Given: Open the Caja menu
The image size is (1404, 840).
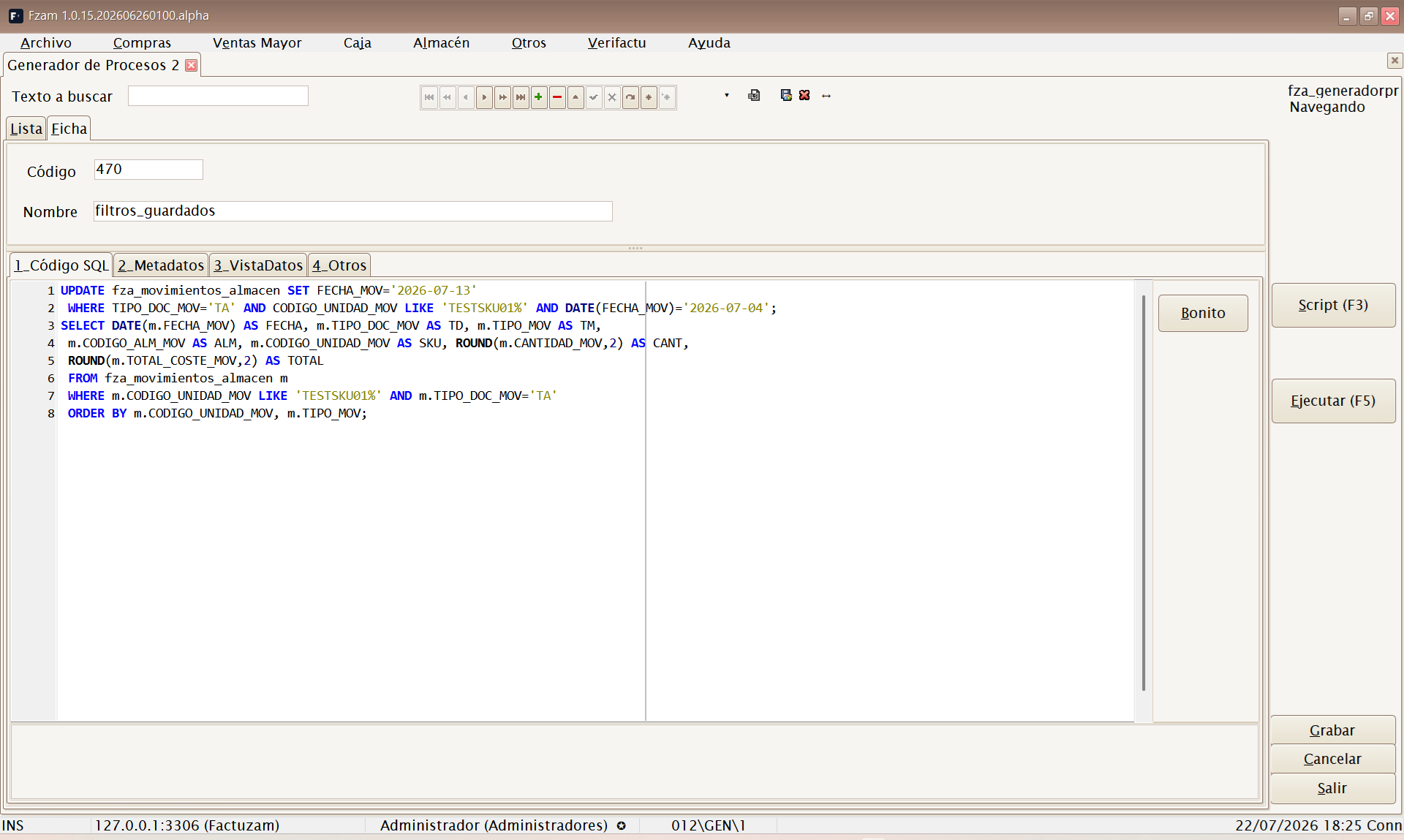Looking at the screenshot, I should click(x=358, y=42).
